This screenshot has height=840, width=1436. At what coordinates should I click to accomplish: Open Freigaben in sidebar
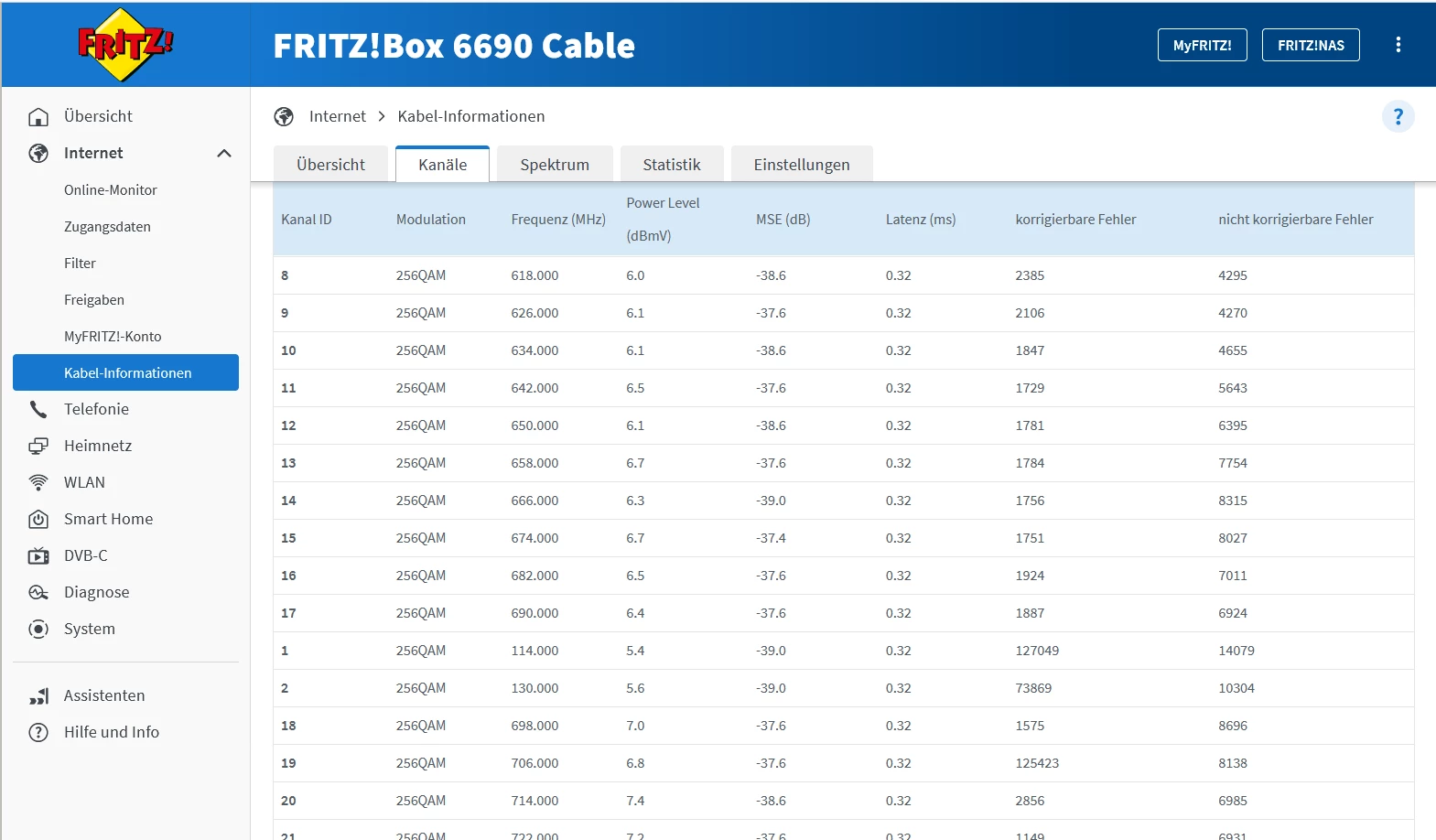94,299
